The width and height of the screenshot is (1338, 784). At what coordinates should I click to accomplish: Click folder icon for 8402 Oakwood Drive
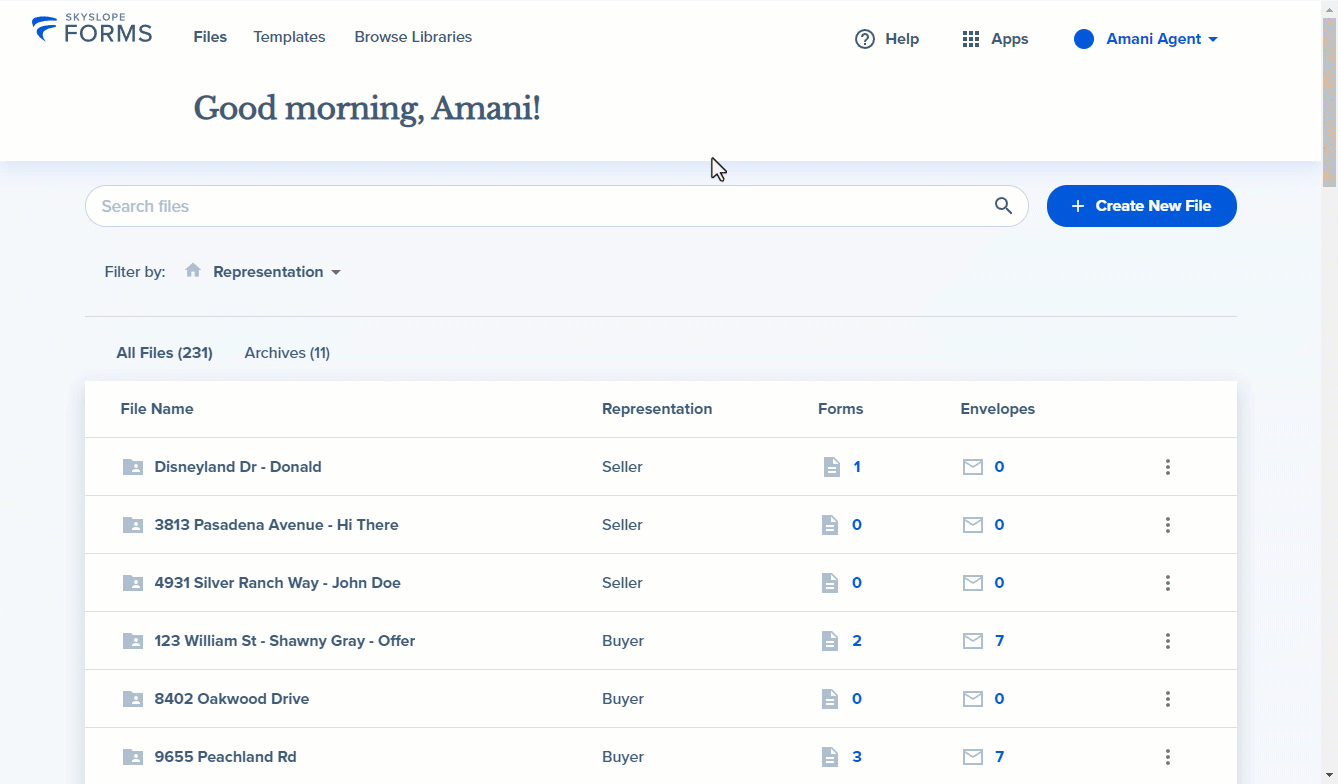[x=133, y=699]
